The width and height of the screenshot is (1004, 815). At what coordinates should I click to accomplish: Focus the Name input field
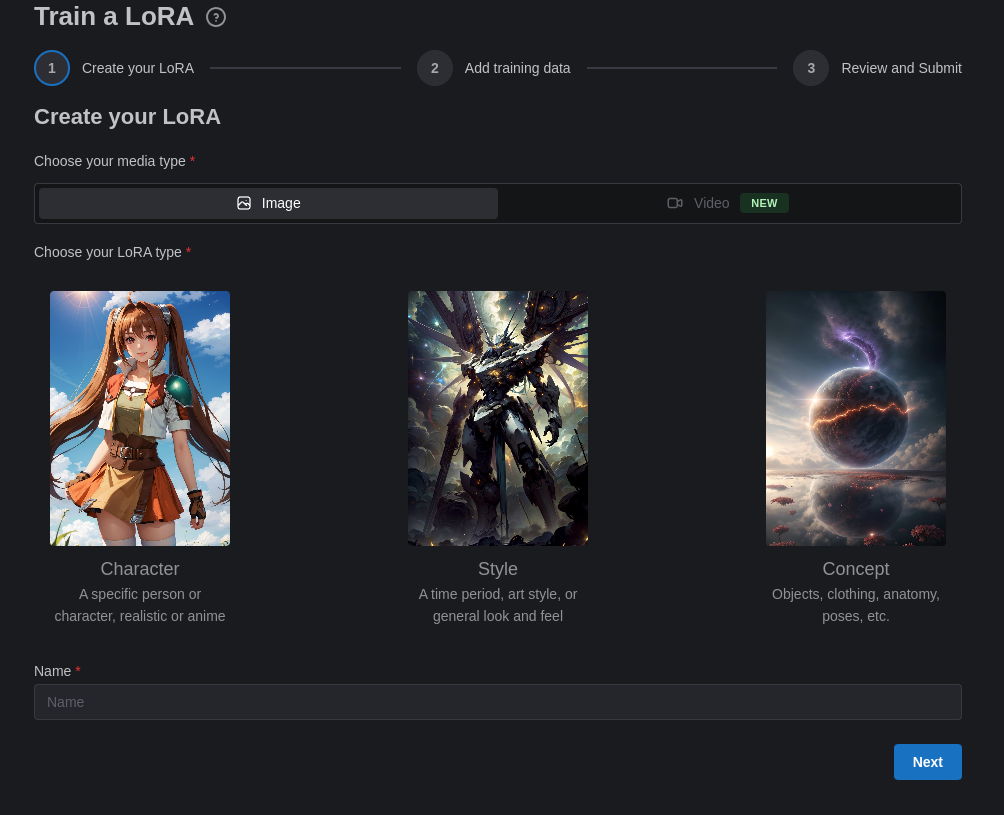coord(498,702)
